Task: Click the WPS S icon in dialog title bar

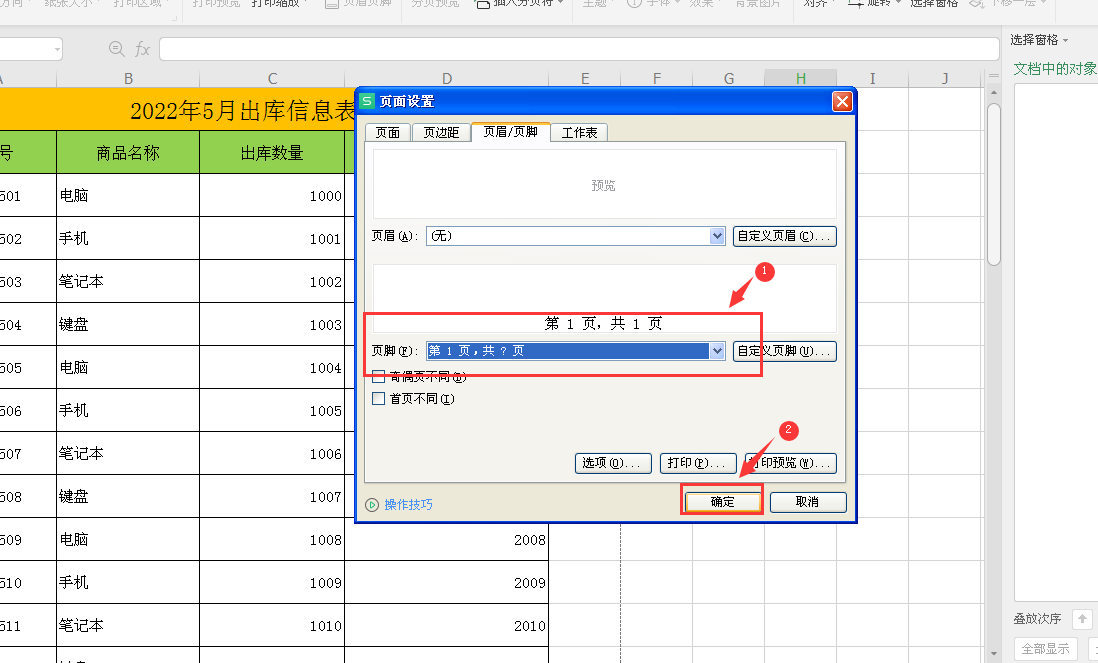Action: pyautogui.click(x=367, y=102)
